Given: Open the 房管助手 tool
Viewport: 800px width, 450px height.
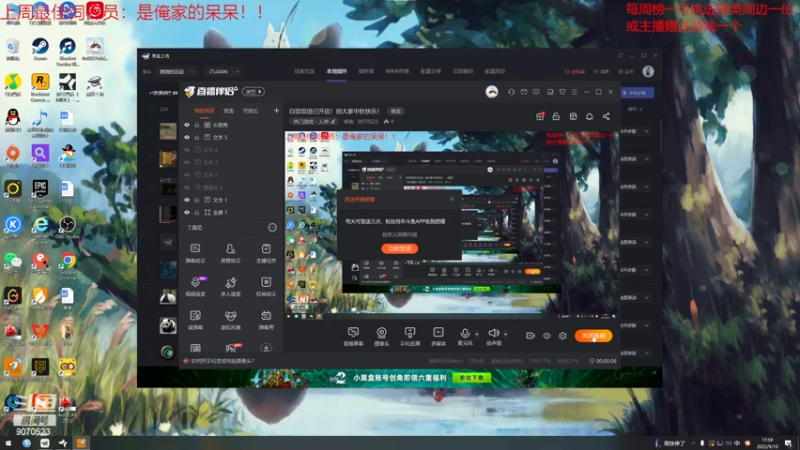Looking at the screenshot, I should click(x=231, y=253).
